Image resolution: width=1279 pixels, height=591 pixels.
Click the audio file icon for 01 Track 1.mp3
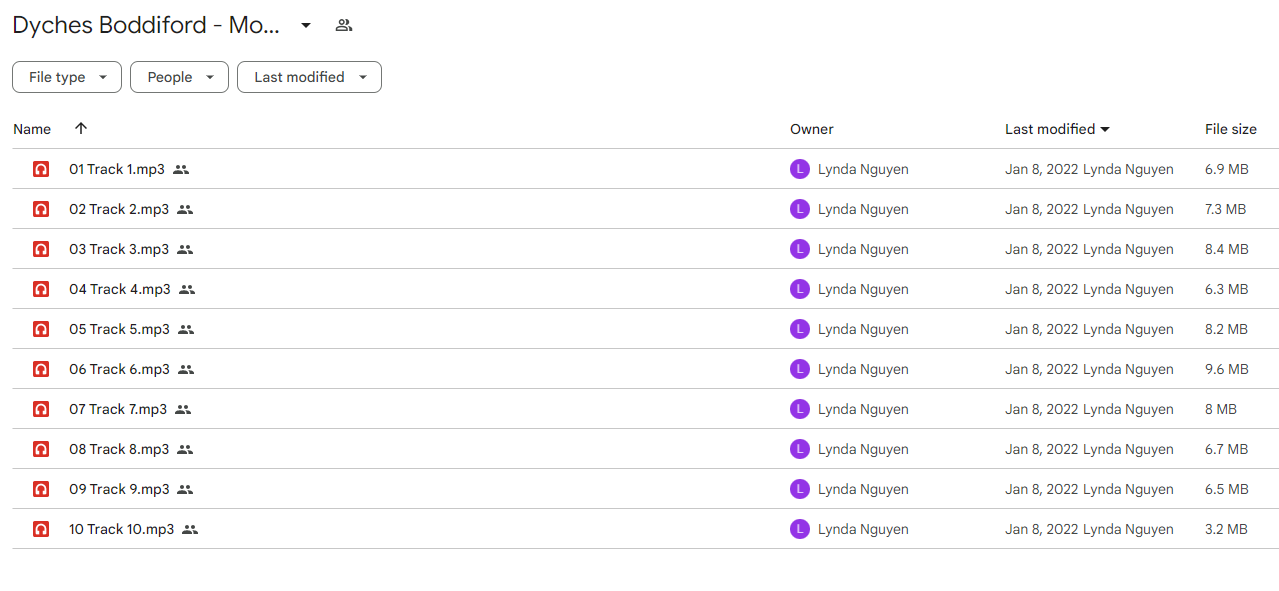[x=41, y=169]
